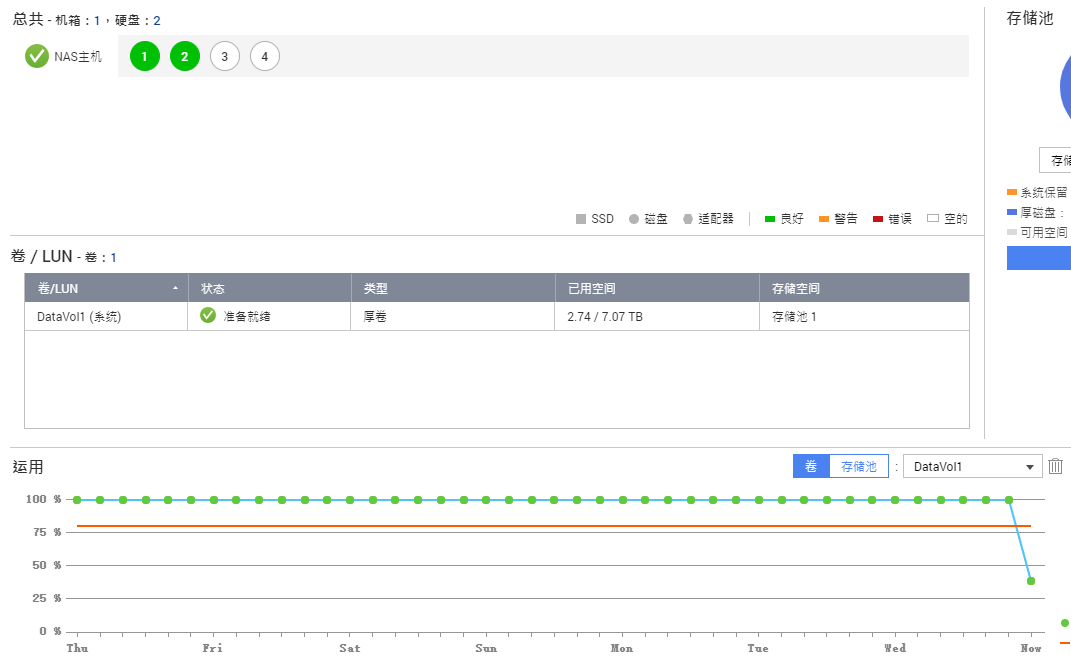The image size is (1071, 664).
Task: Click the NAS主机 green check status icon
Action: [x=37, y=56]
